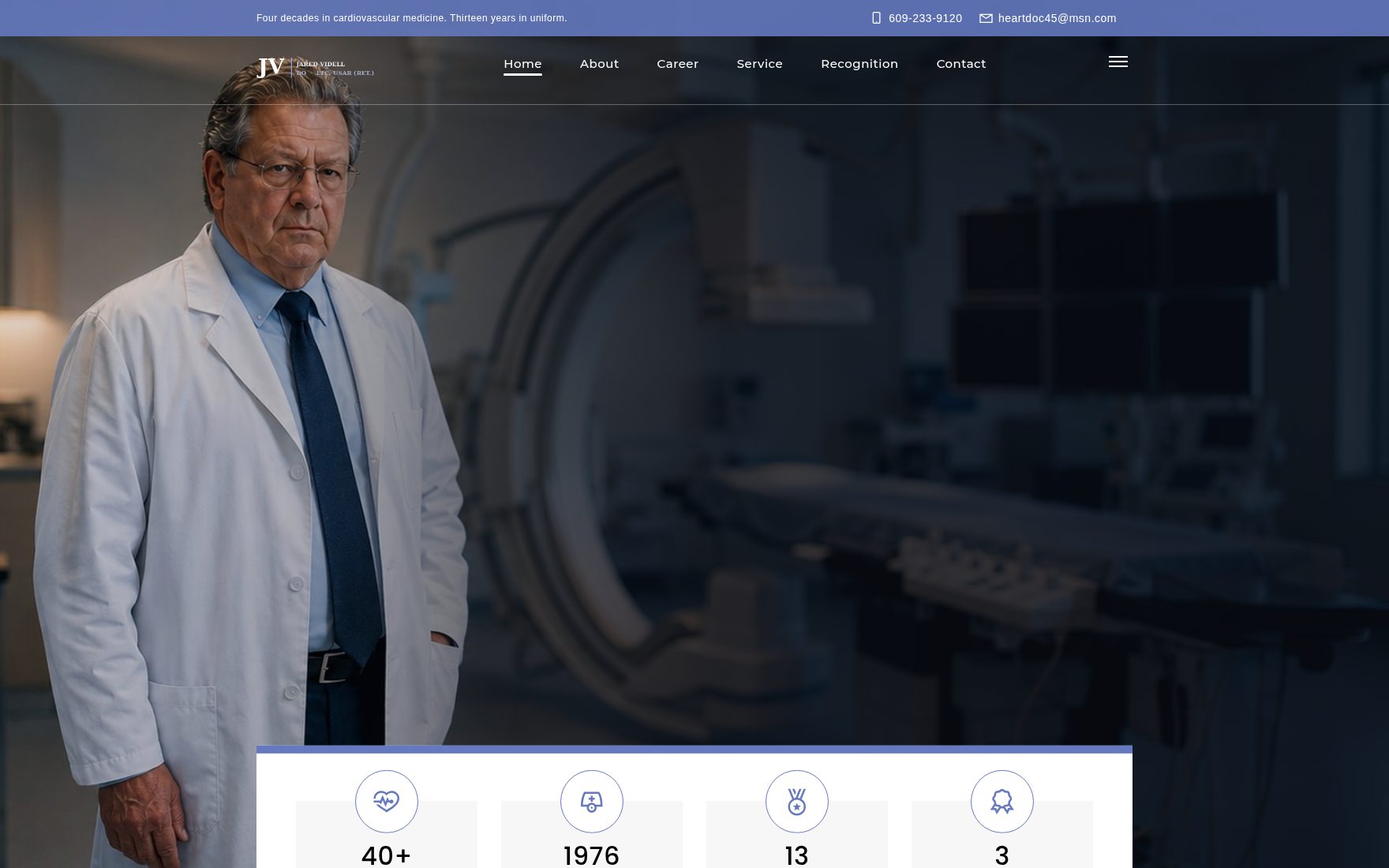1389x868 pixels.
Task: Click the "13" statistic value
Action: tap(796, 855)
